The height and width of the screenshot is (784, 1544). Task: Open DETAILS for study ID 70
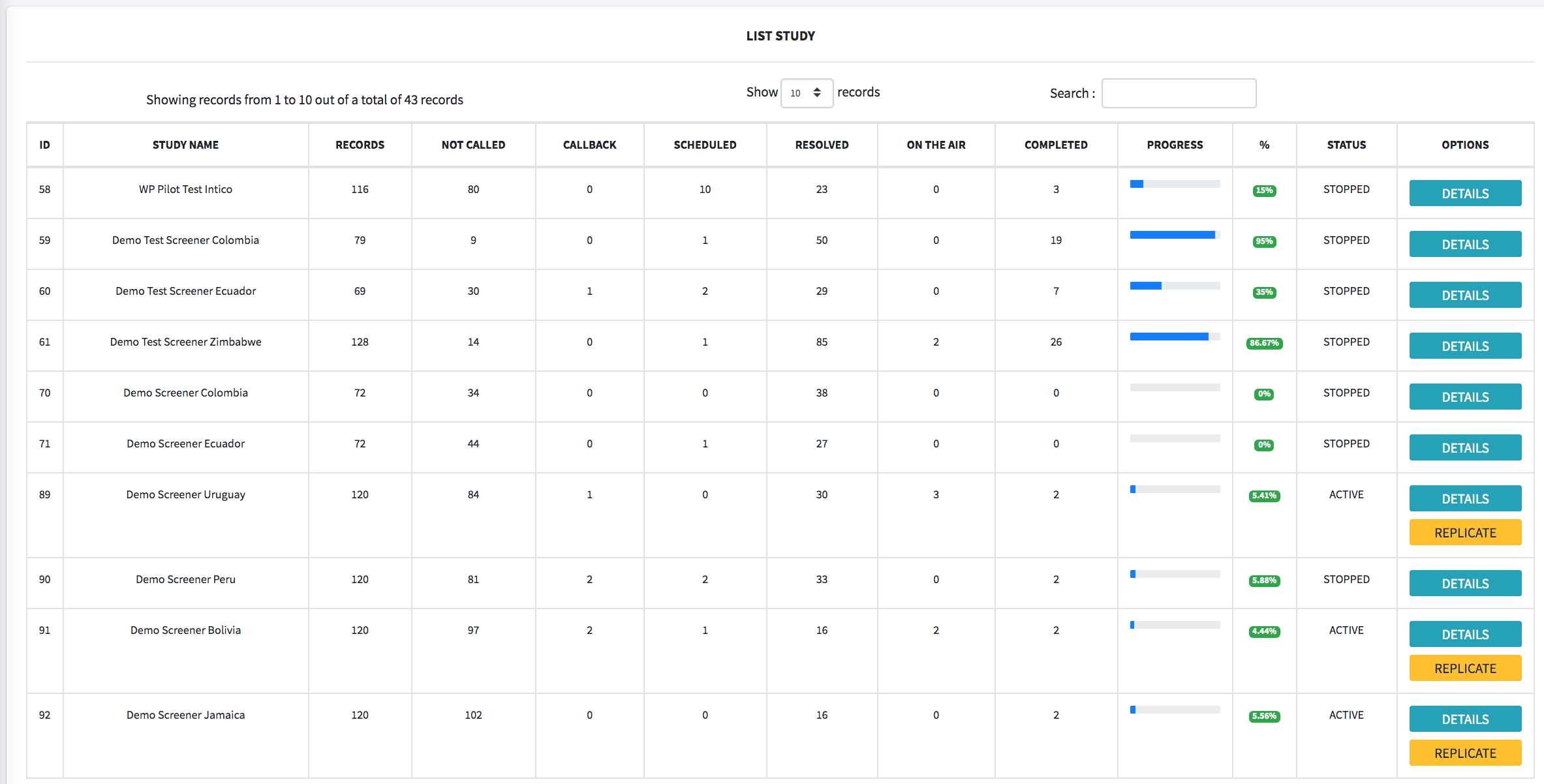click(x=1465, y=397)
